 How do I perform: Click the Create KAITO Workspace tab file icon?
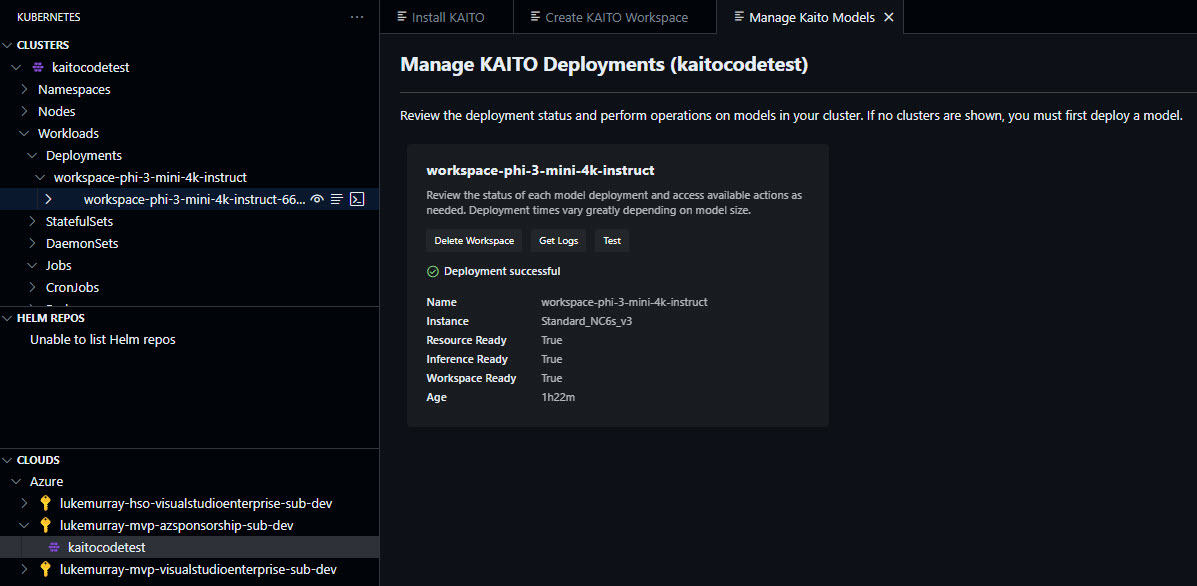tap(535, 17)
